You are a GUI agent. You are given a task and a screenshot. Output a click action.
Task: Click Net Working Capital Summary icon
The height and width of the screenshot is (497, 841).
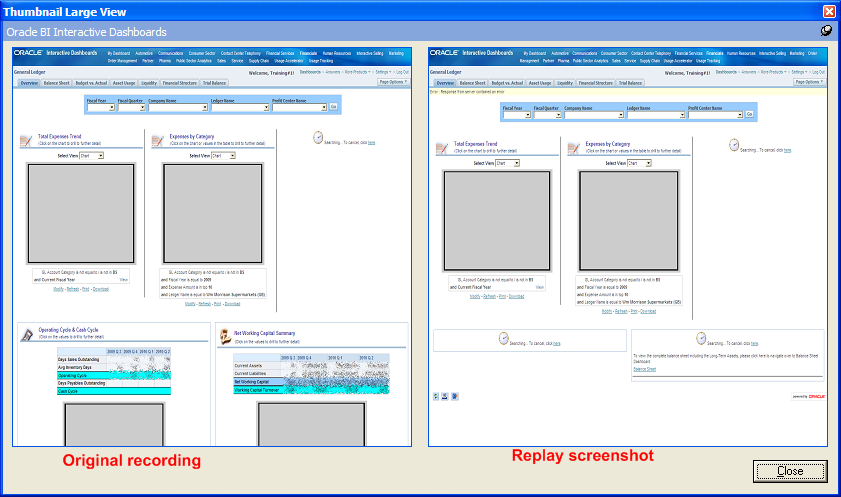point(224,335)
